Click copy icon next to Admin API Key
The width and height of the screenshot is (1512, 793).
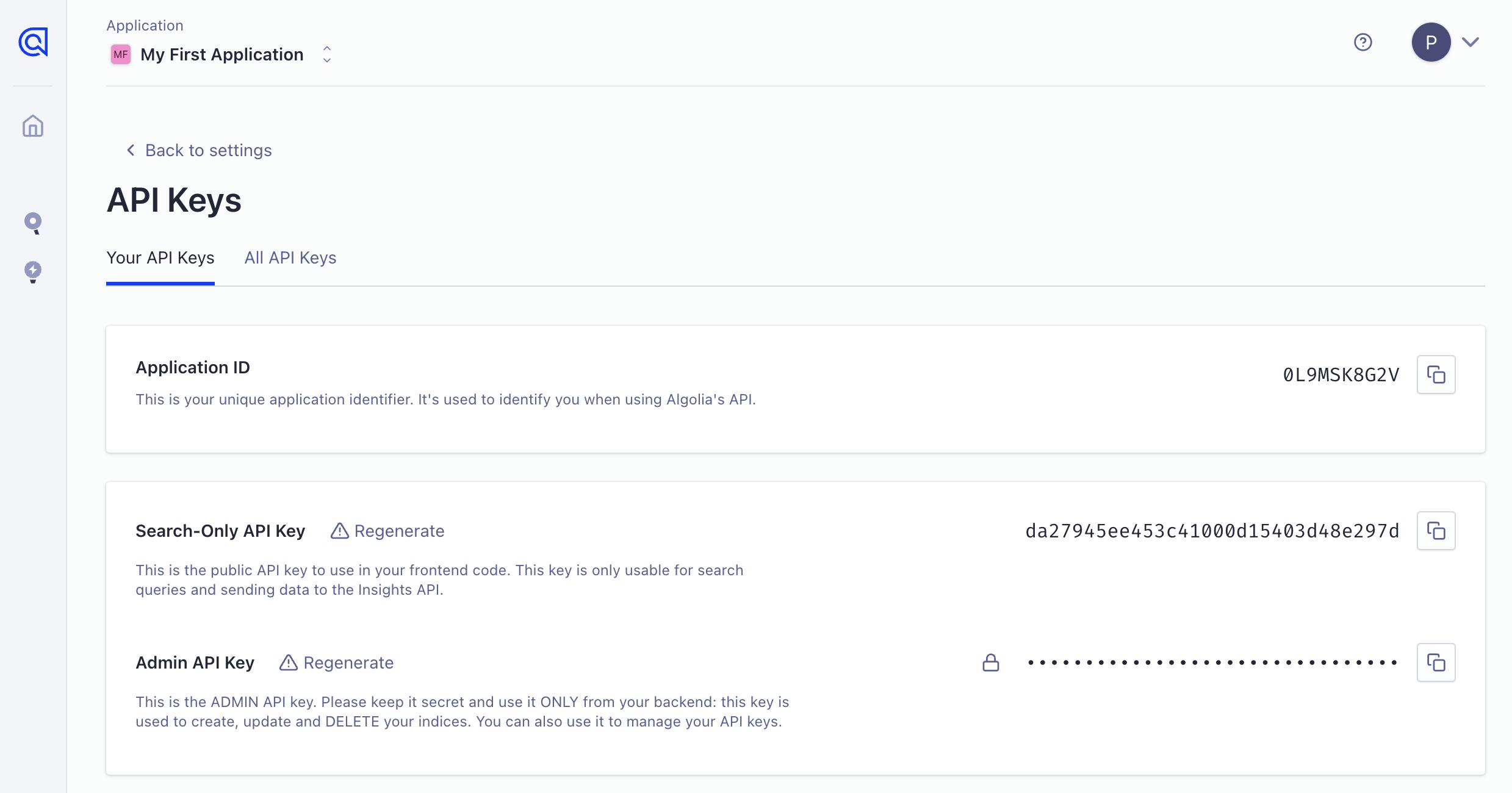[x=1437, y=662]
